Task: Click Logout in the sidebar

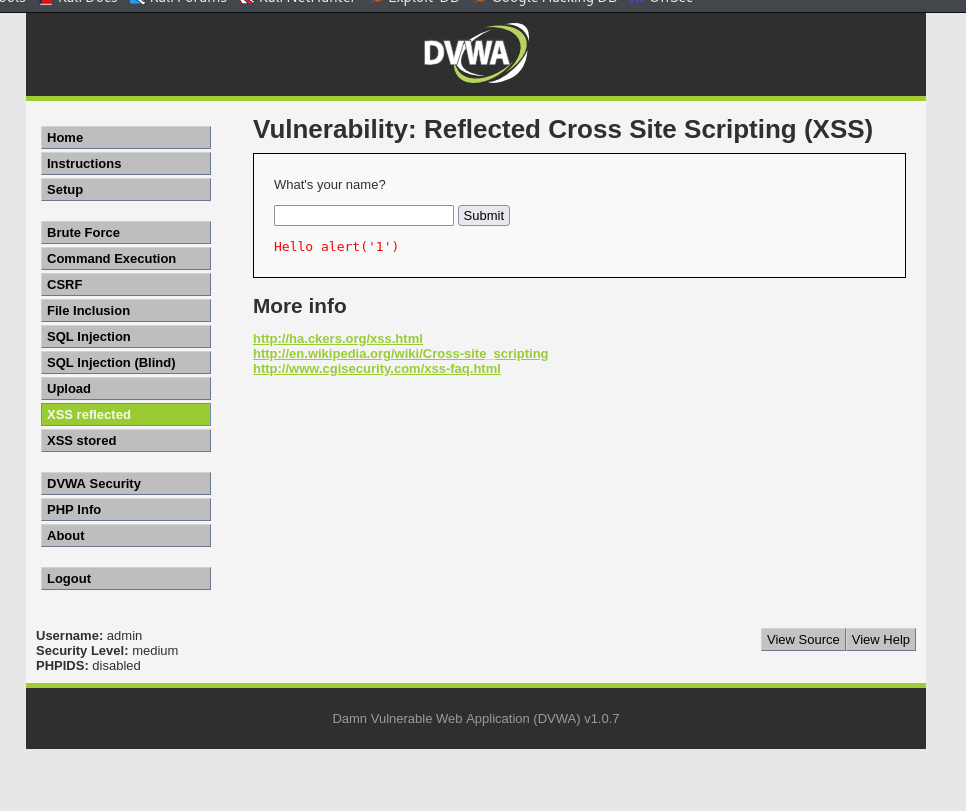Action: [126, 578]
